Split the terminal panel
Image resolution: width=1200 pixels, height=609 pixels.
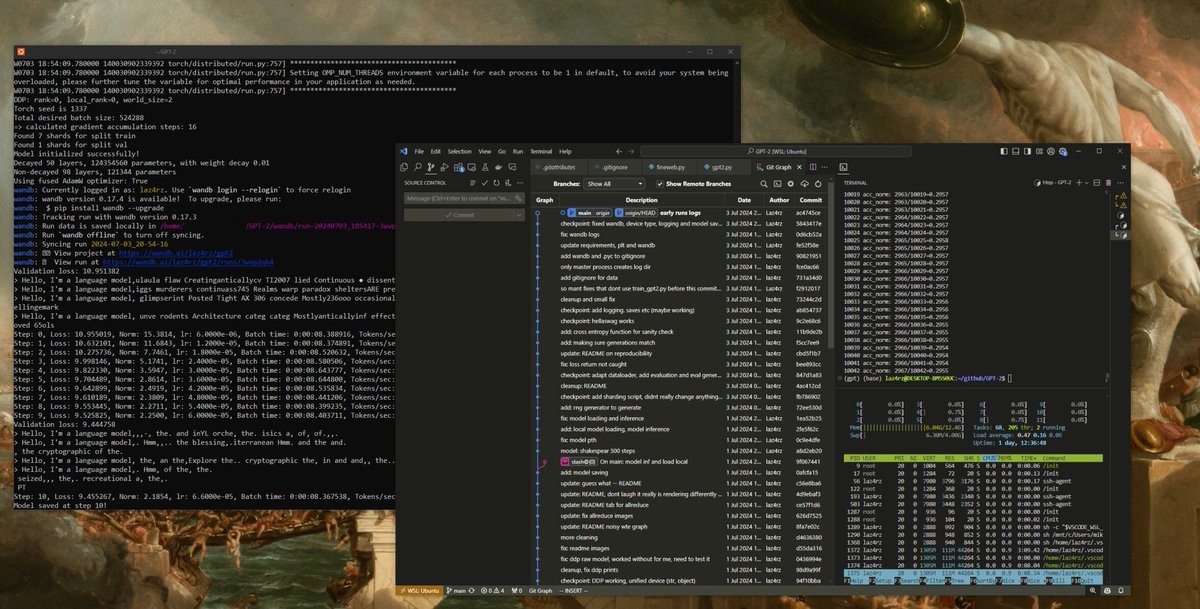pyautogui.click(x=1096, y=183)
